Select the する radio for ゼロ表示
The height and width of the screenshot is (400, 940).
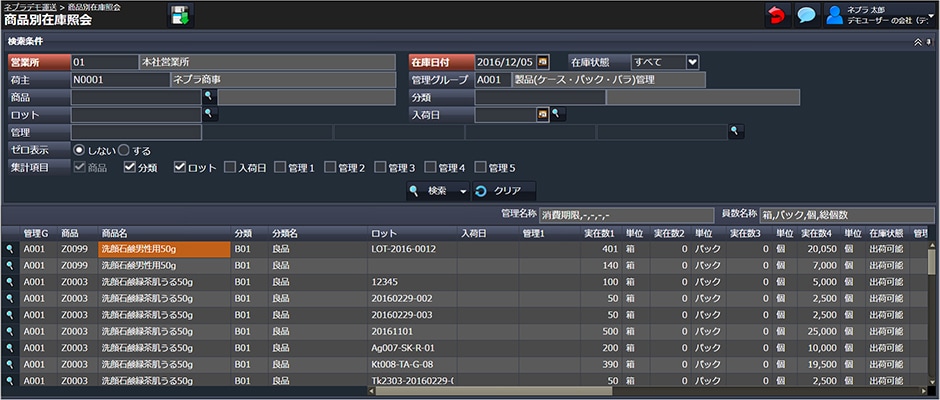124,150
